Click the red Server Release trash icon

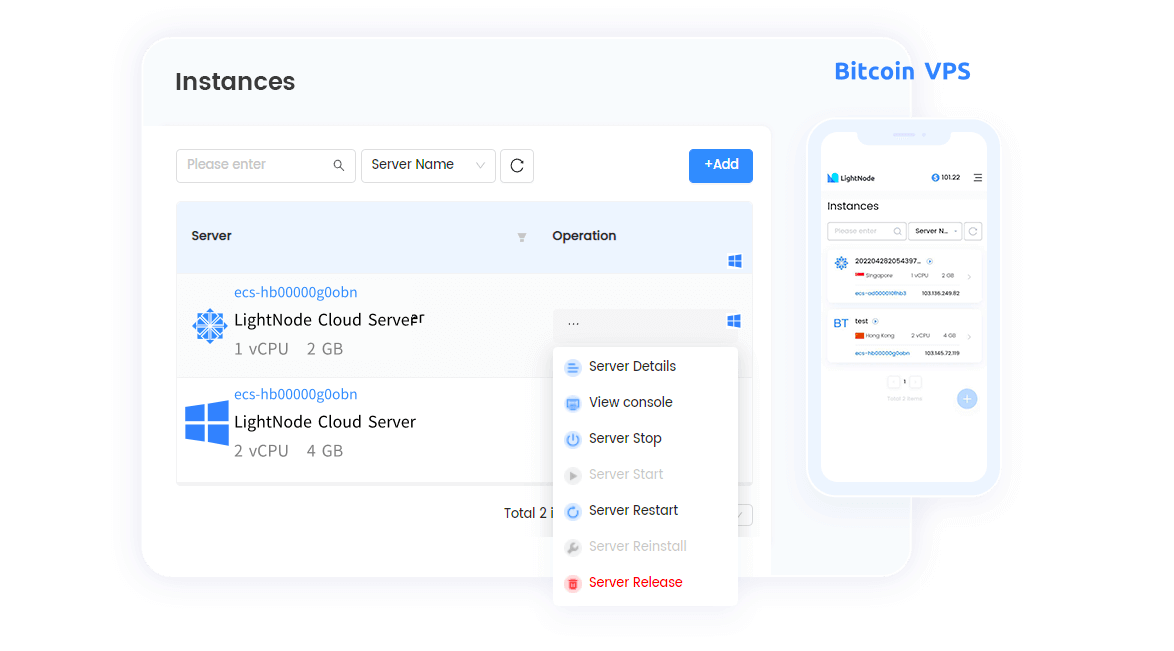pos(573,584)
